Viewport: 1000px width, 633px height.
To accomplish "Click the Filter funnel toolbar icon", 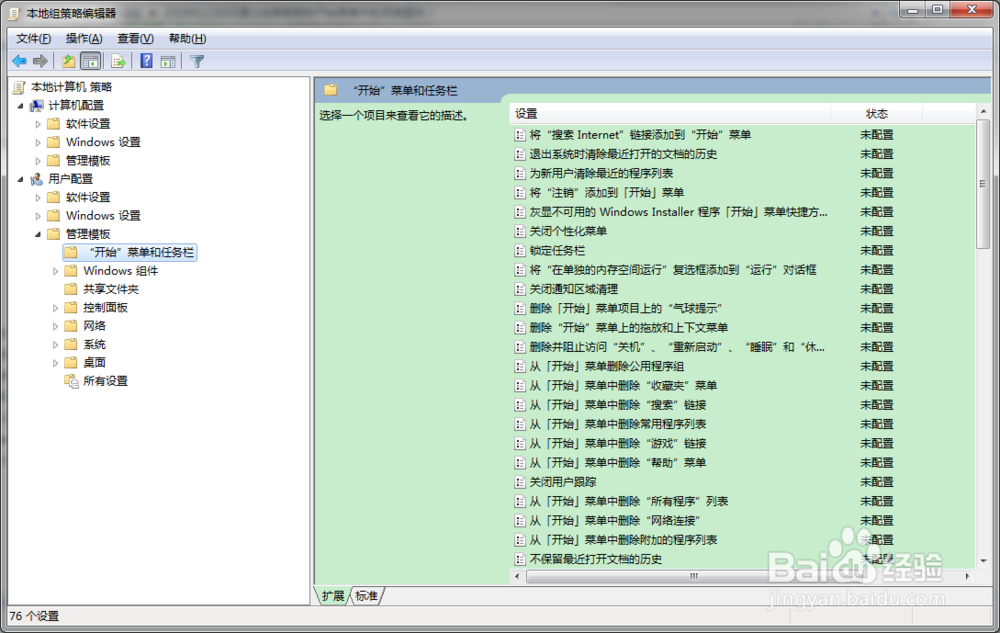I will (x=197, y=61).
